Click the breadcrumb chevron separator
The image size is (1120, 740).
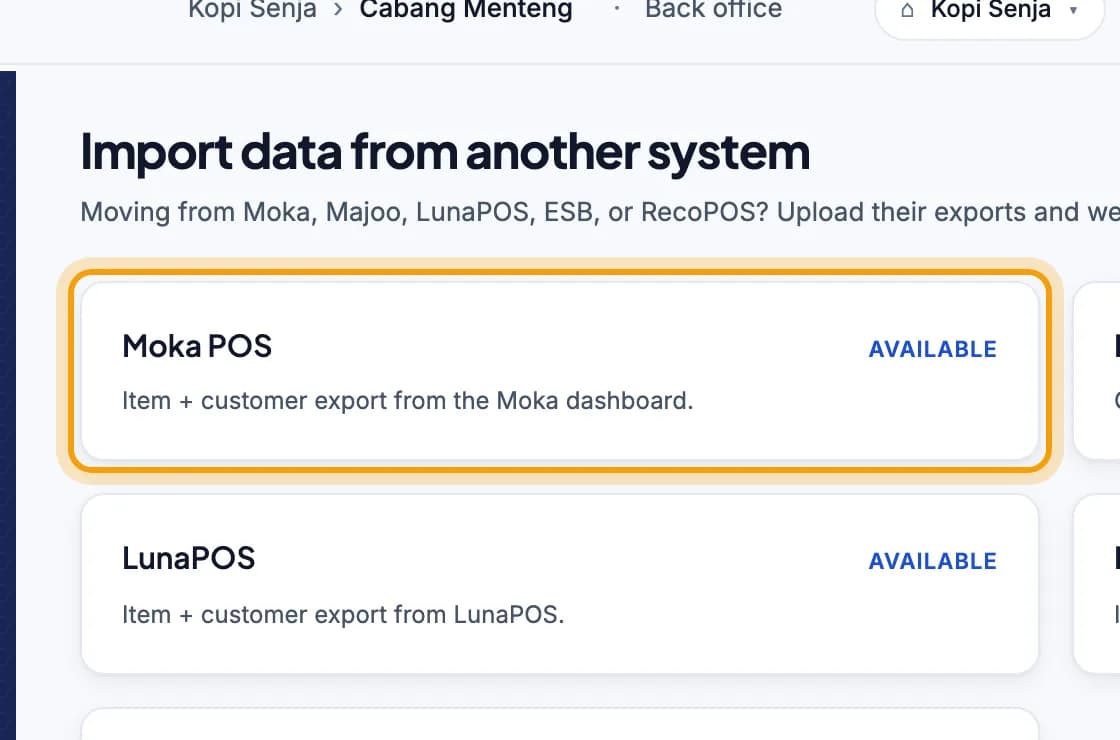click(339, 10)
